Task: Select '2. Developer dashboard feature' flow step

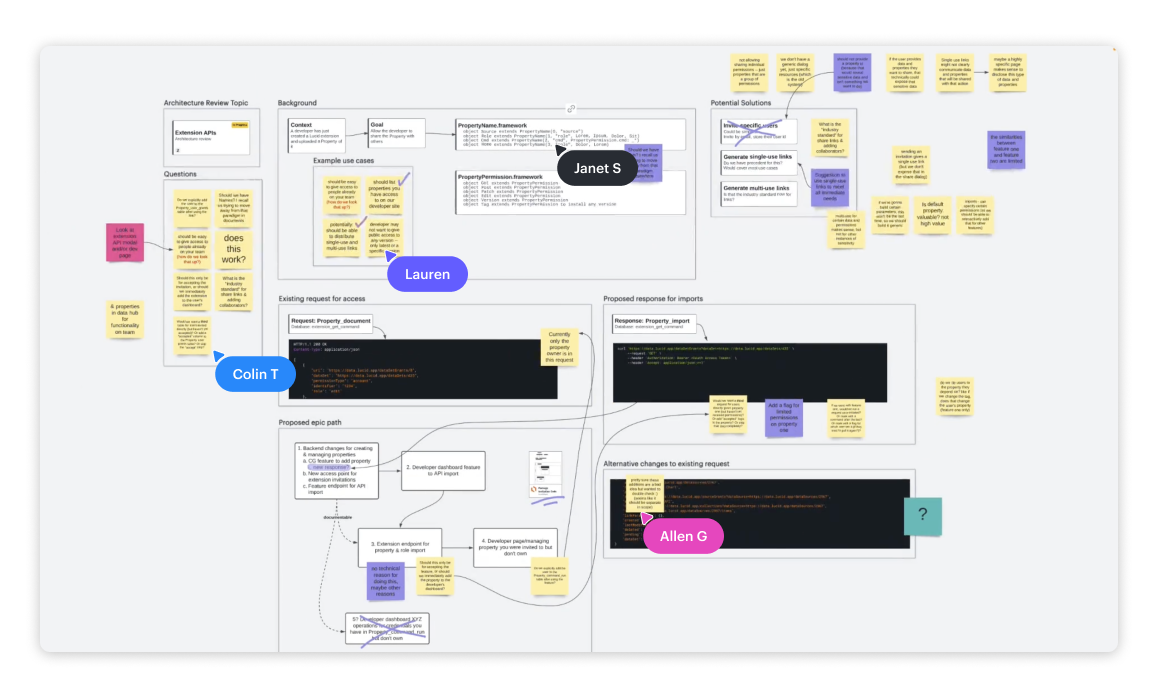Action: 443,471
